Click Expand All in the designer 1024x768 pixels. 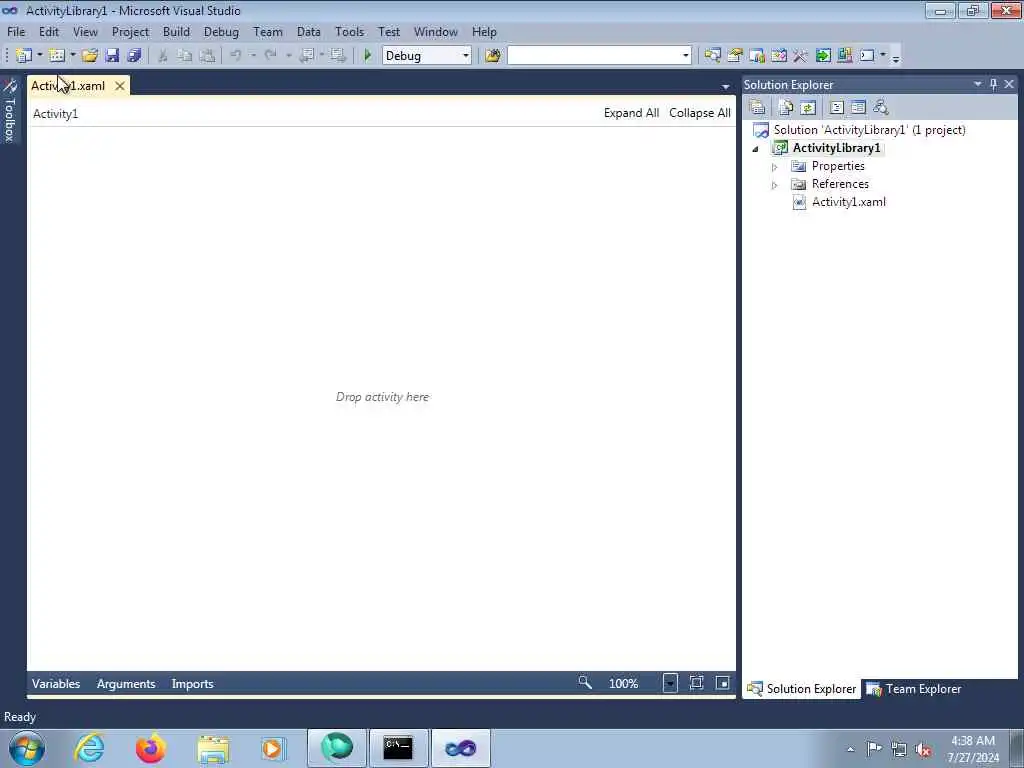pyautogui.click(x=632, y=113)
